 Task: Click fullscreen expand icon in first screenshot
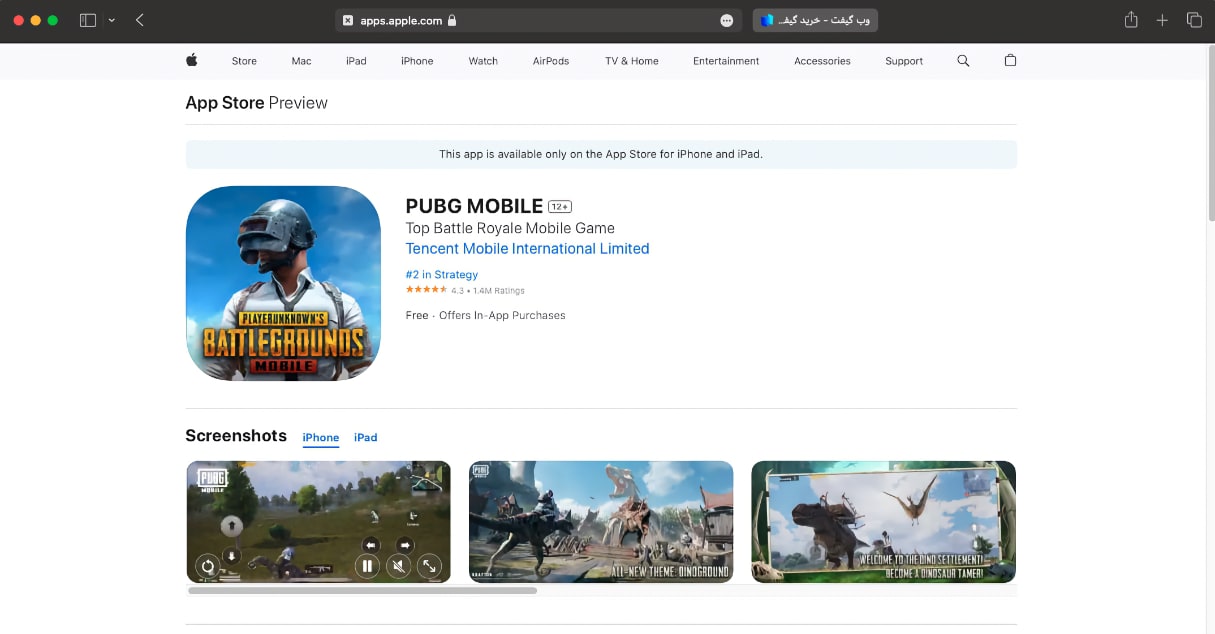[x=429, y=566]
